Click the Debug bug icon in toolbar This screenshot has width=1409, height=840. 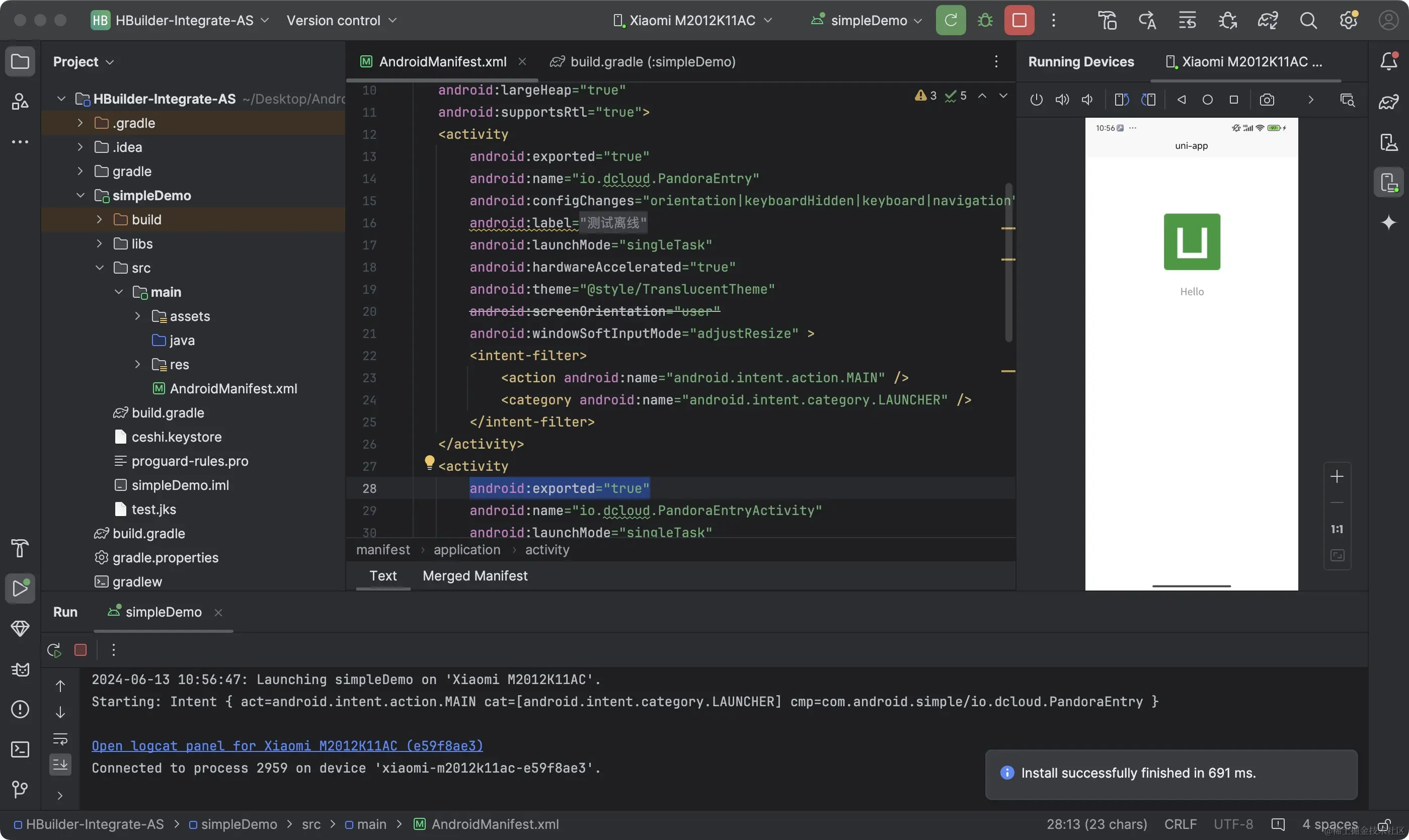coord(985,21)
